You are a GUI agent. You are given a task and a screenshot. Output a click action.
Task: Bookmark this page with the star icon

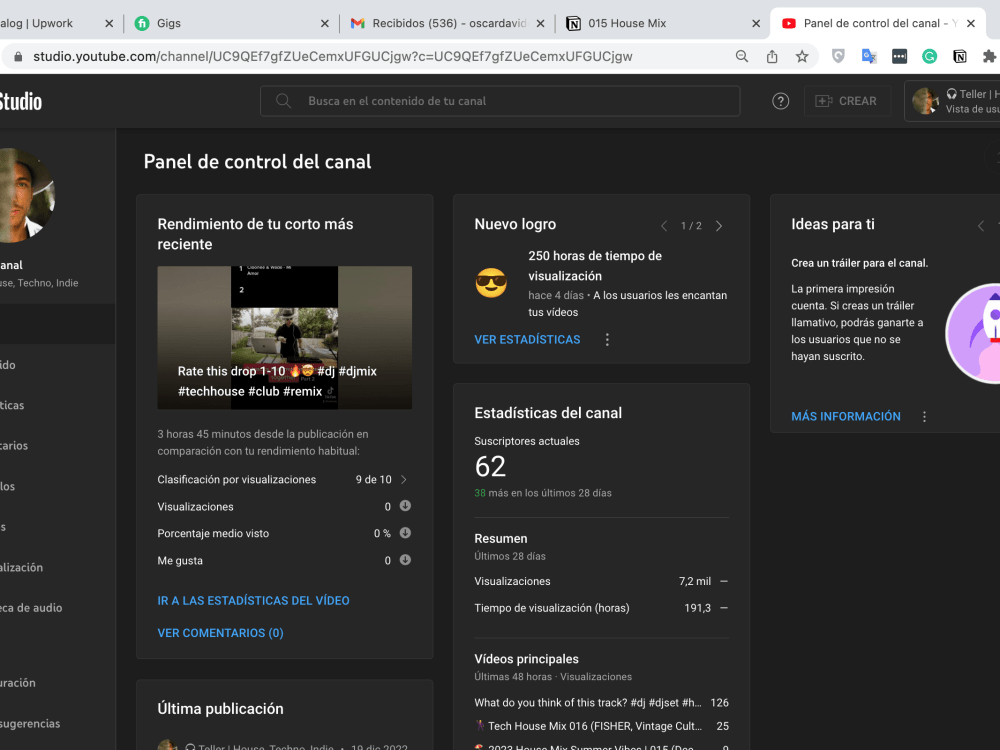(802, 56)
